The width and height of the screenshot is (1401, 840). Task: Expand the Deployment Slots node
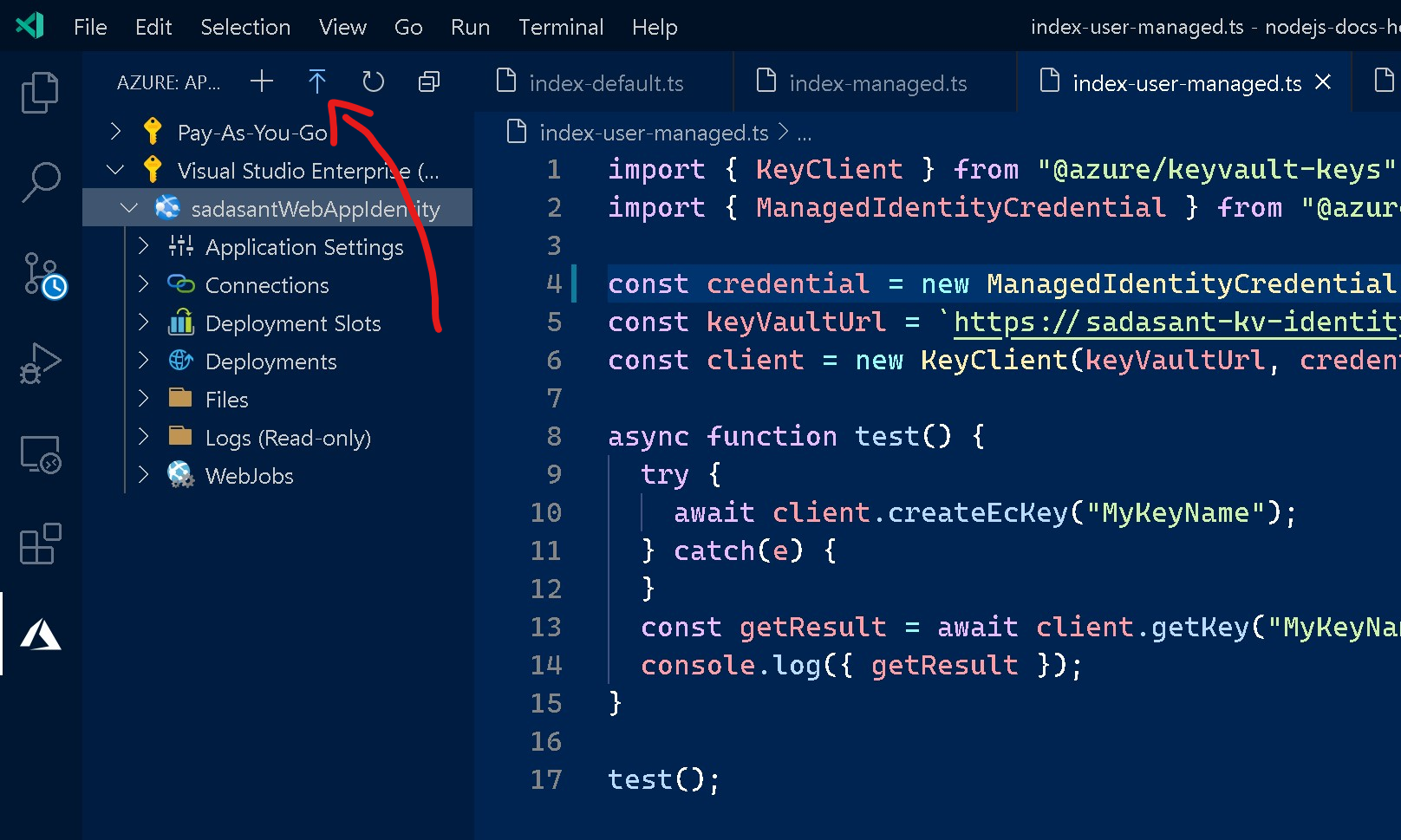144,322
